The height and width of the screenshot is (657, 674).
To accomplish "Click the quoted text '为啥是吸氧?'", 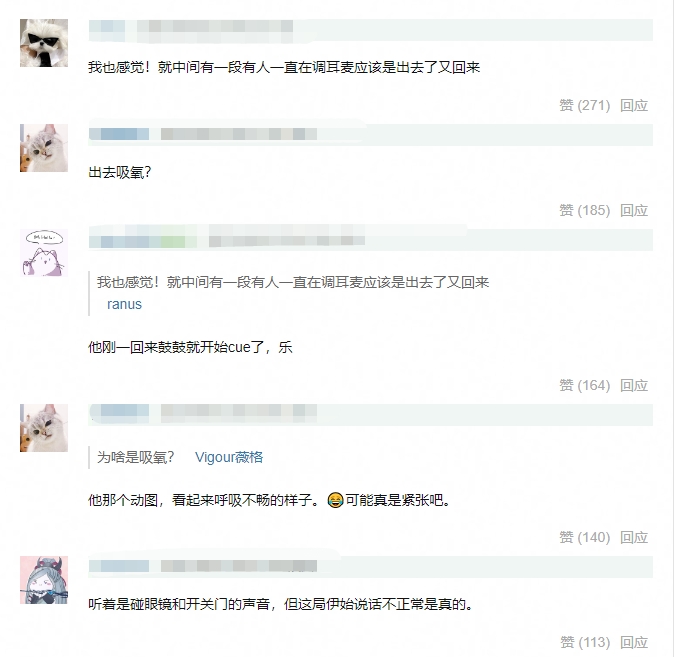I will pos(135,457).
